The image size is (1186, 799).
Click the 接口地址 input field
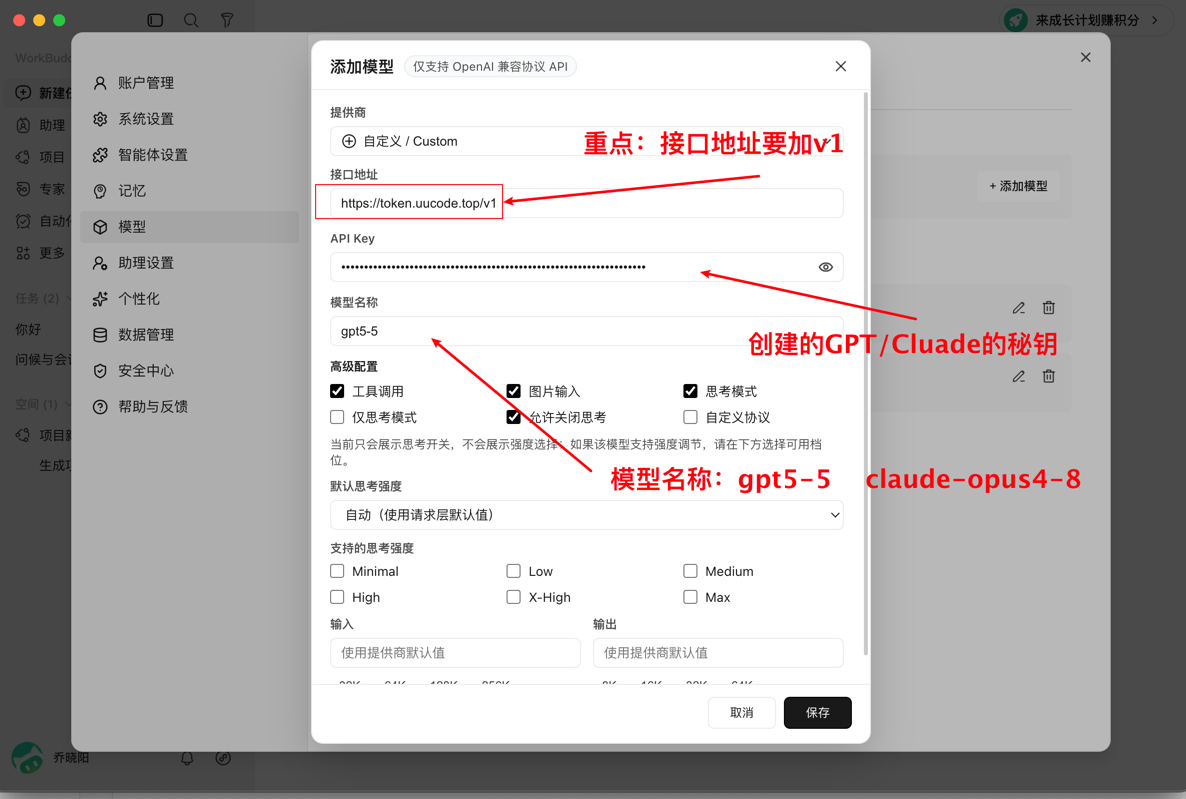tap(587, 203)
